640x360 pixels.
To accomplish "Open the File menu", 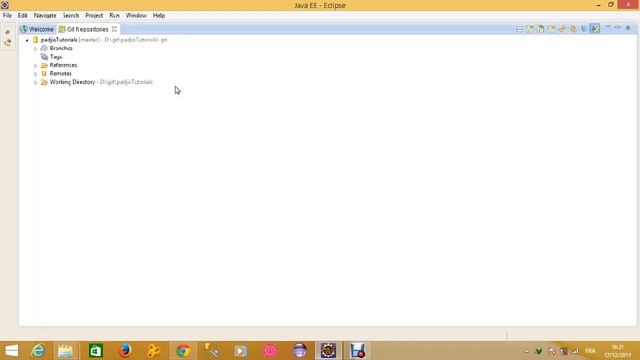I will 7,16.
